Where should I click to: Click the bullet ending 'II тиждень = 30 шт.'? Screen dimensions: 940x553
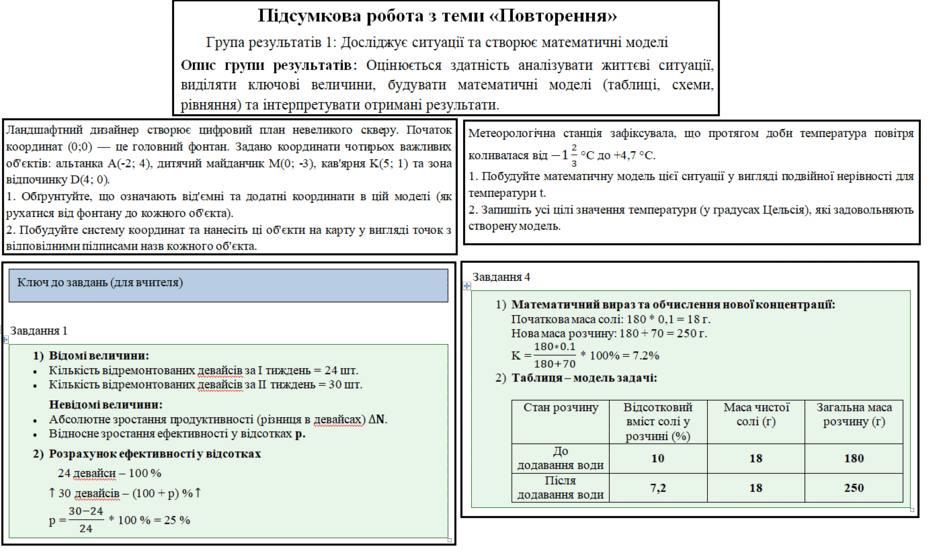coord(206,384)
